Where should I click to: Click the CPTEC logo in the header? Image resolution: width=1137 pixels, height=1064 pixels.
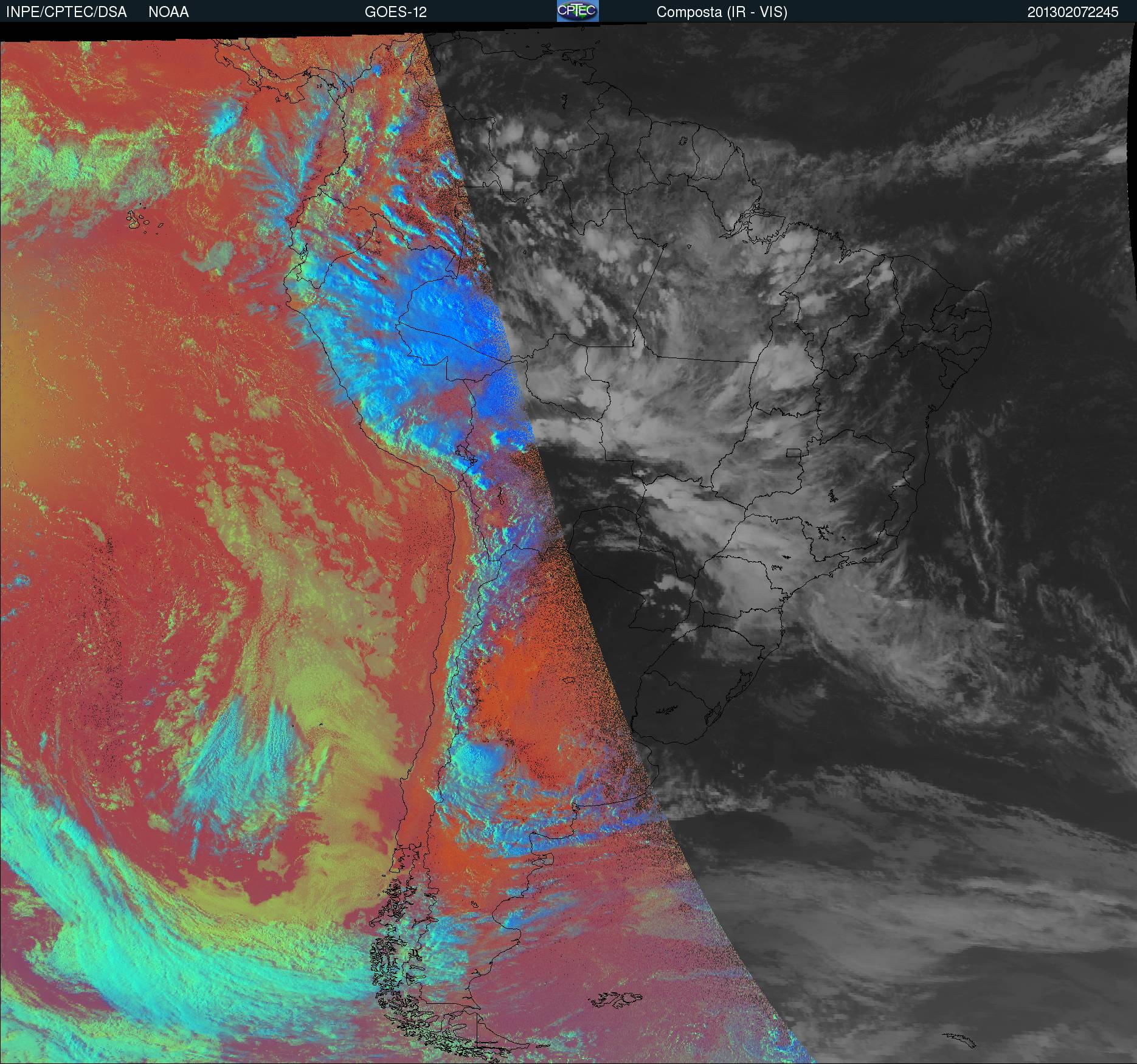pos(578,11)
